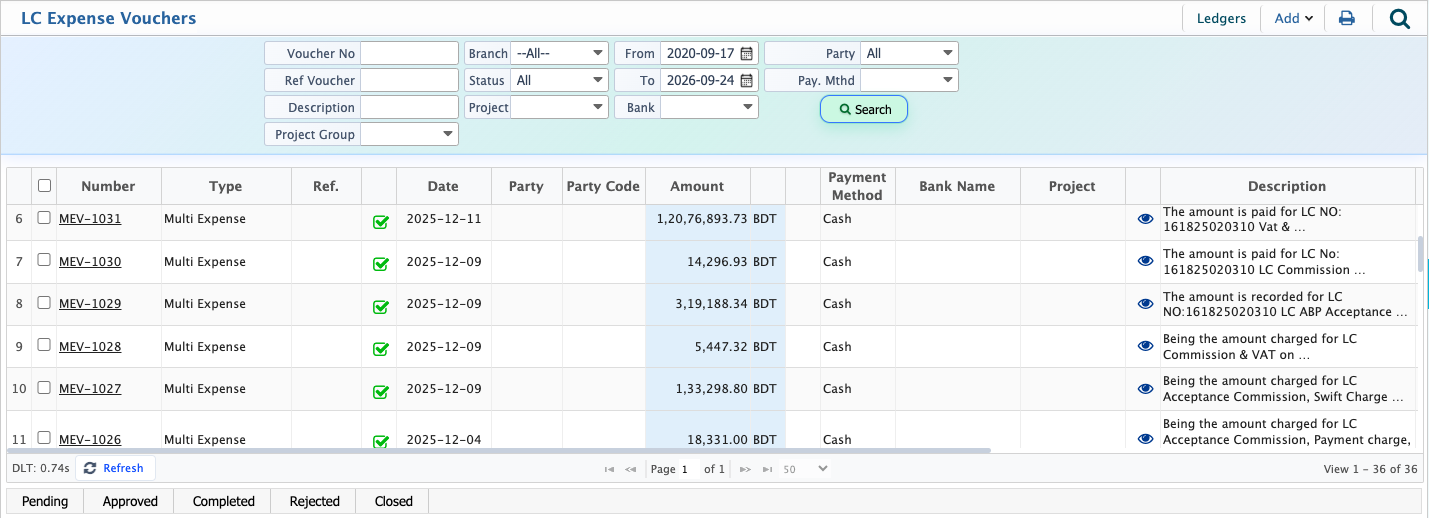
Task: Open the Pay. Mthd dropdown
Action: point(909,80)
